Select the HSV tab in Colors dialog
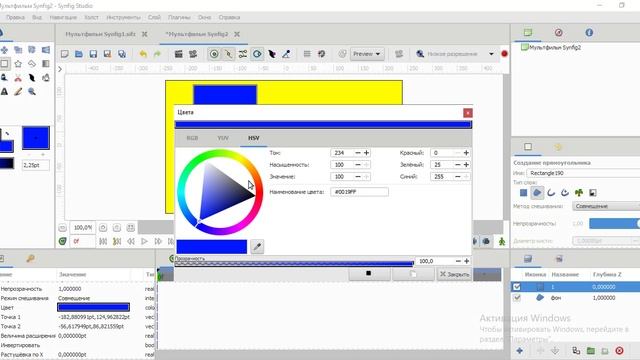The image size is (640, 360). coord(253,138)
